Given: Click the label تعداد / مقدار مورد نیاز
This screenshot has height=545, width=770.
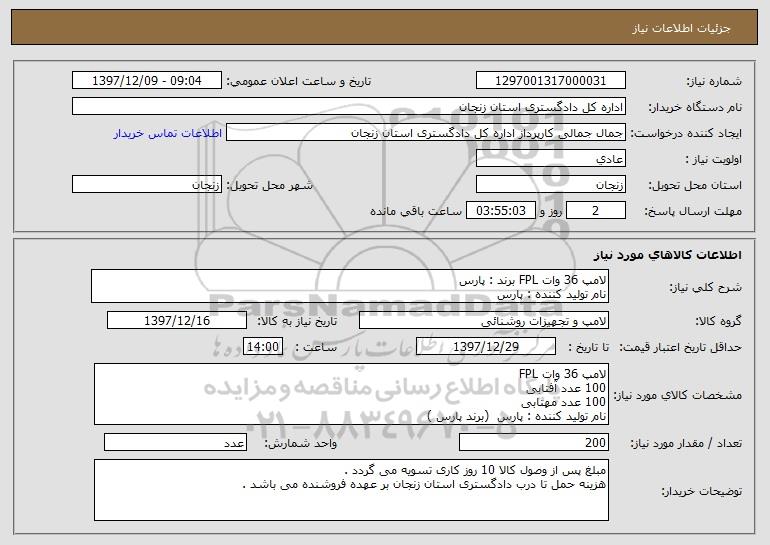Looking at the screenshot, I should point(686,443).
